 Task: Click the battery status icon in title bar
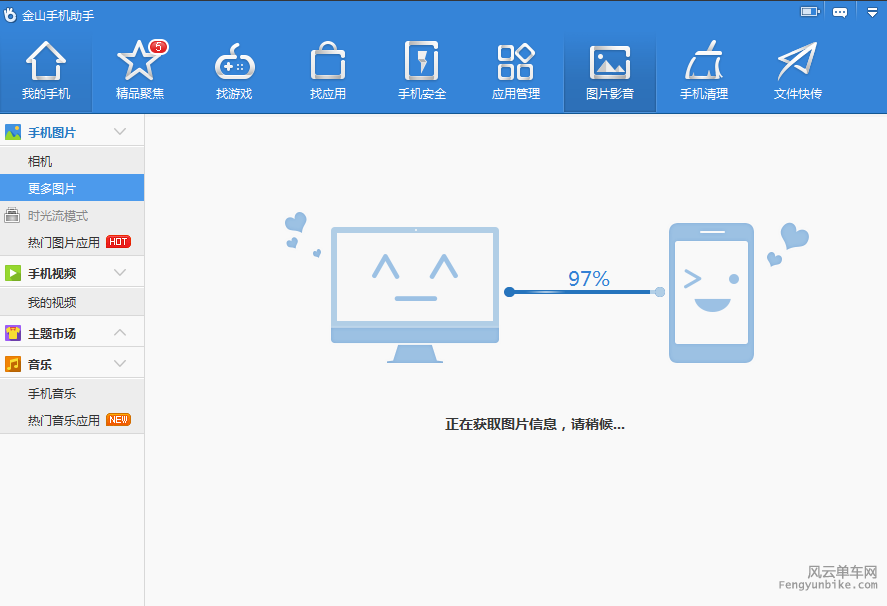click(810, 12)
